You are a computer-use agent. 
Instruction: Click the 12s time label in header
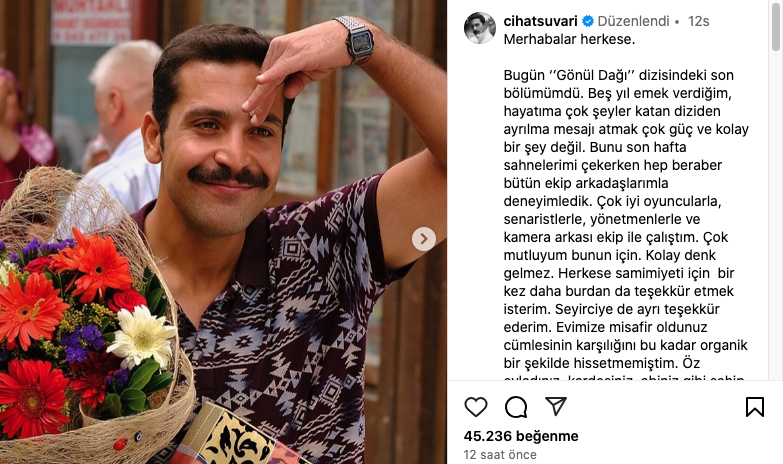[x=698, y=21]
